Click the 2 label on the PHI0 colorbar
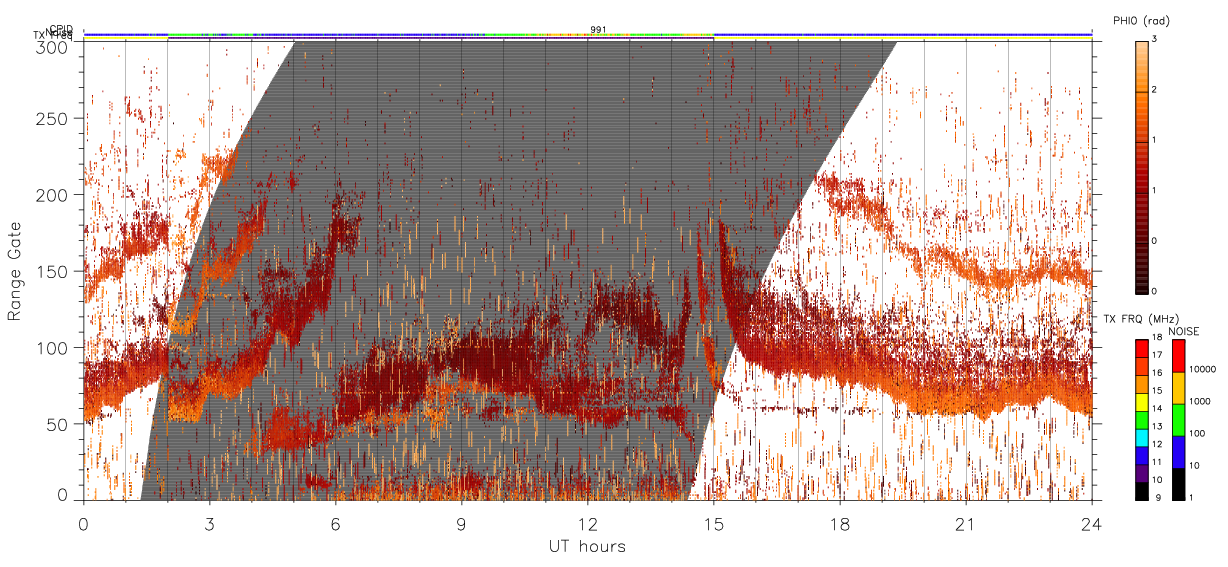 pos(1156,90)
